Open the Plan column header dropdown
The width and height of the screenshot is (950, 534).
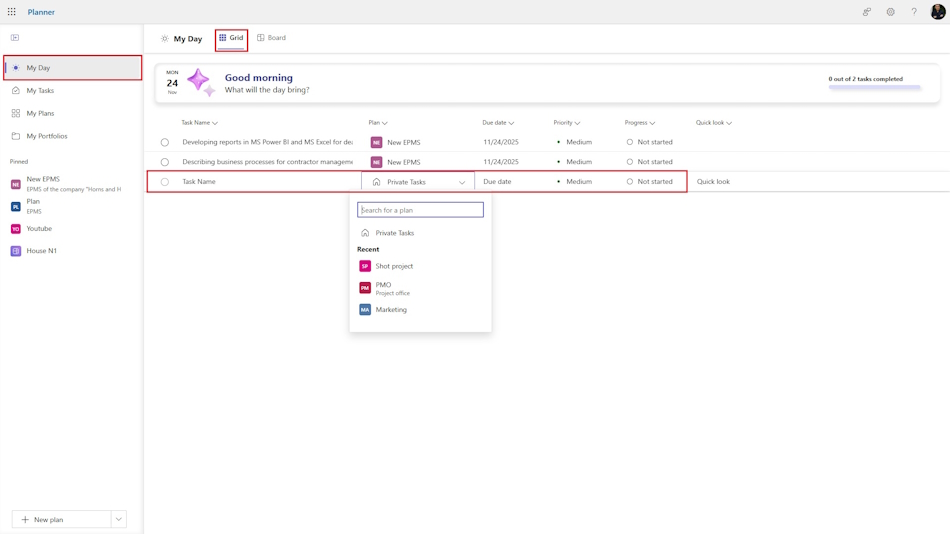pyautogui.click(x=385, y=123)
